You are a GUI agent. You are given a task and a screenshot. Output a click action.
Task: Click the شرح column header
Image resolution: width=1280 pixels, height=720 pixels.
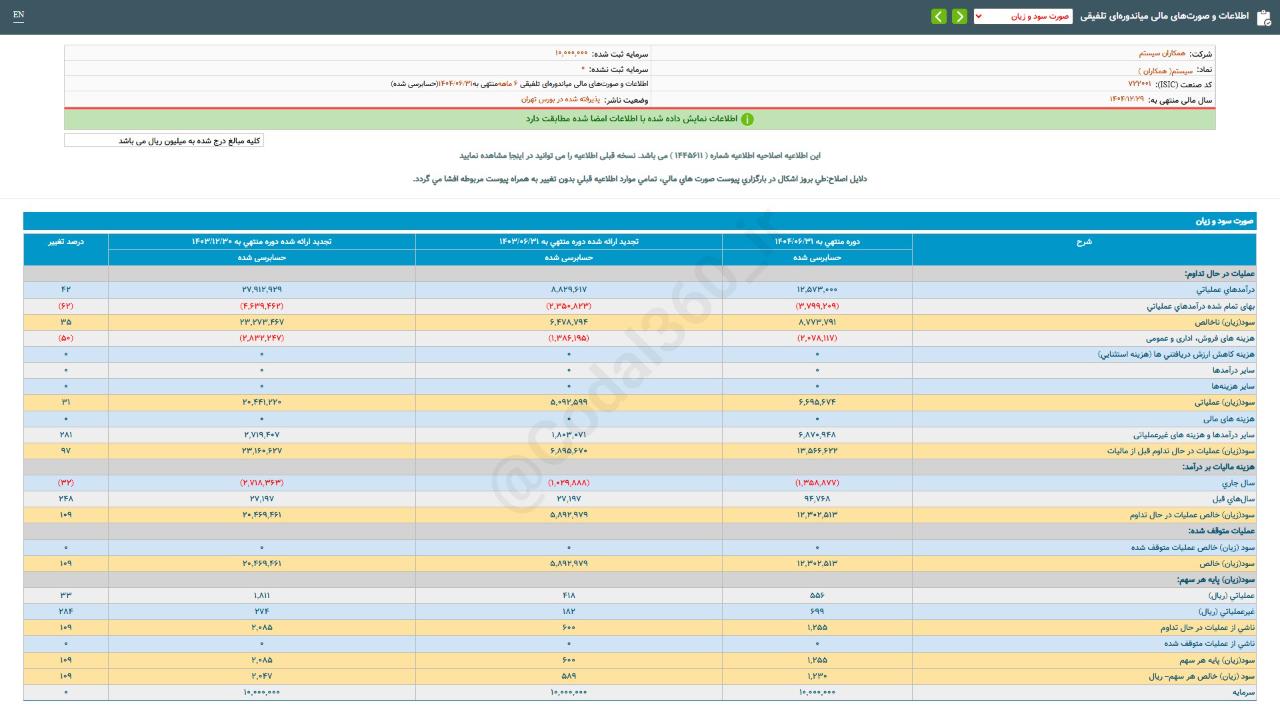point(1084,241)
